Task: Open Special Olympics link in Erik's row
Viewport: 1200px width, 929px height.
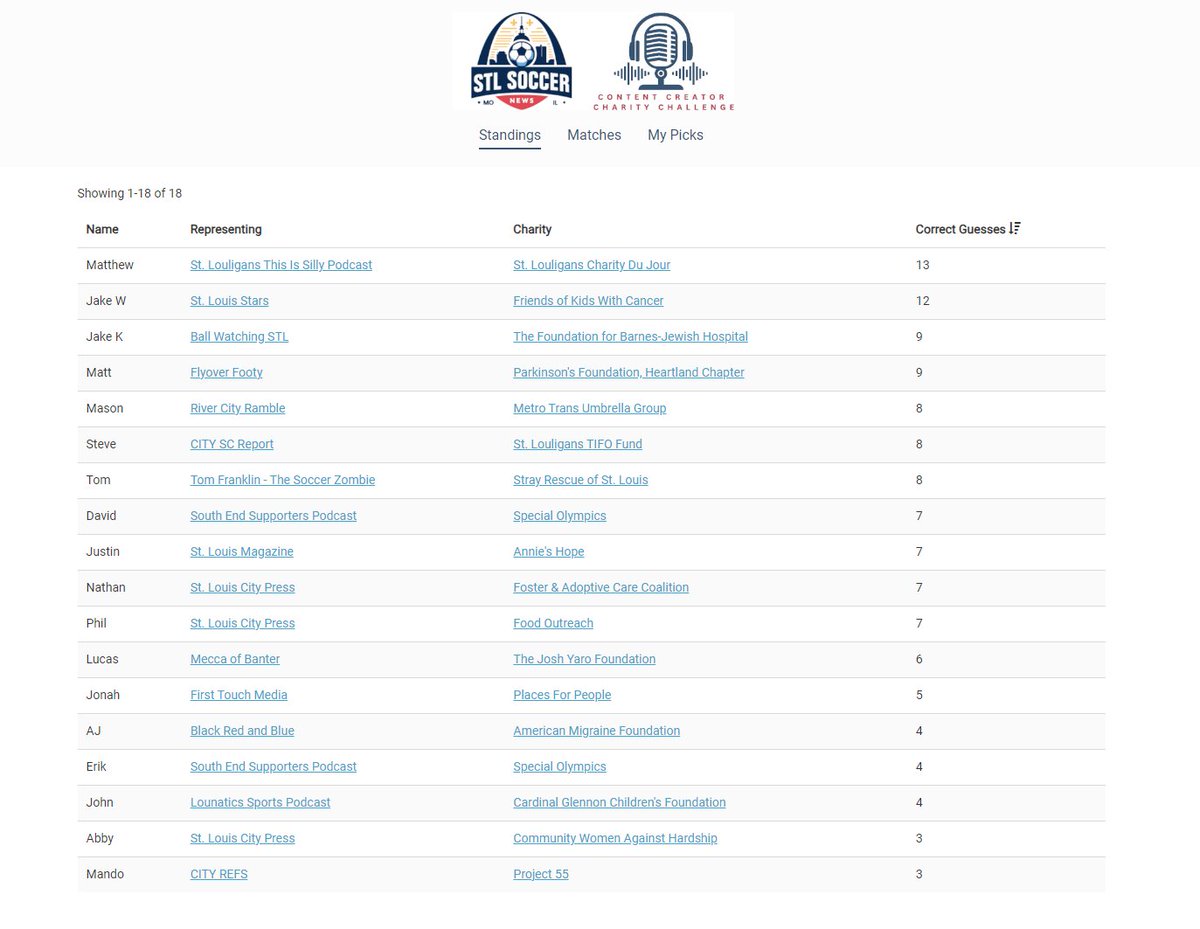Action: [560, 767]
